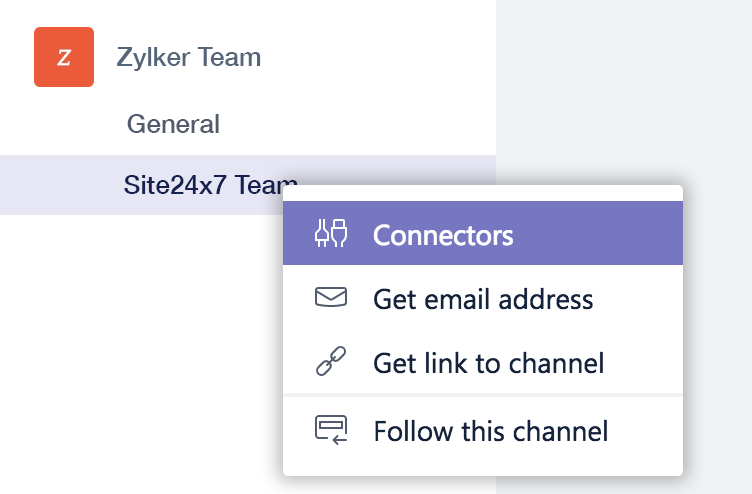
Task: Click white padding above Connectors in menu
Action: [482, 193]
